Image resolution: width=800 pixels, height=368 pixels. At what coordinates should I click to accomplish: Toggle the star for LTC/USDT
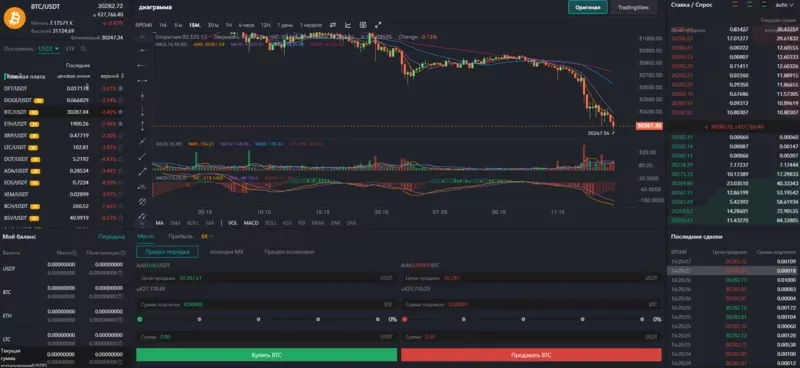[121, 147]
